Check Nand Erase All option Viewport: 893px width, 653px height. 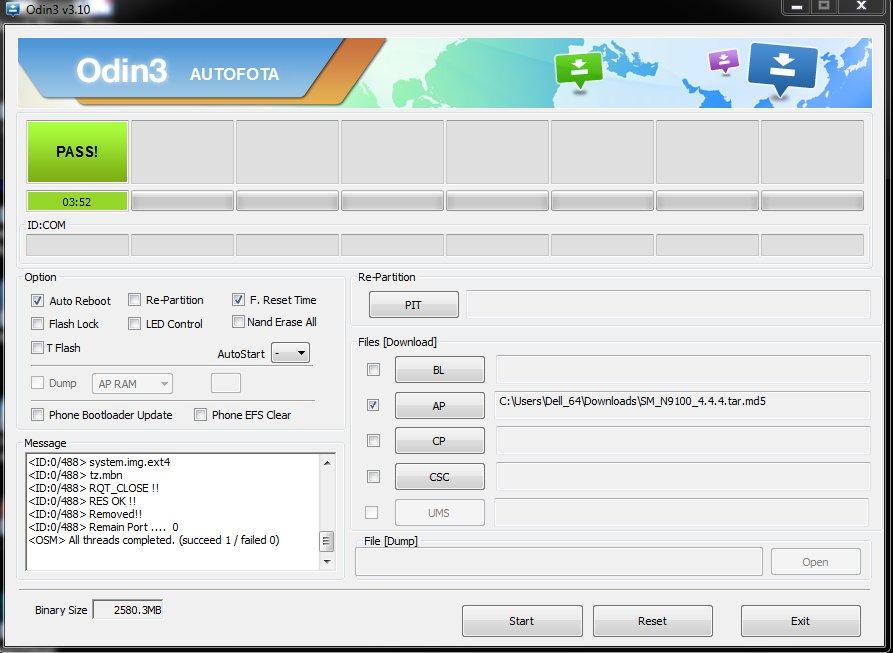point(238,322)
